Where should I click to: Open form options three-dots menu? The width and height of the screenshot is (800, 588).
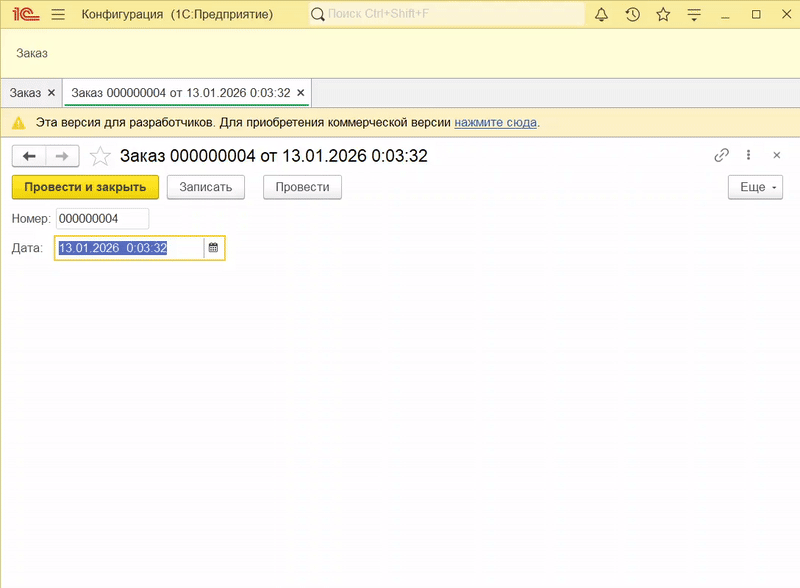[748, 155]
